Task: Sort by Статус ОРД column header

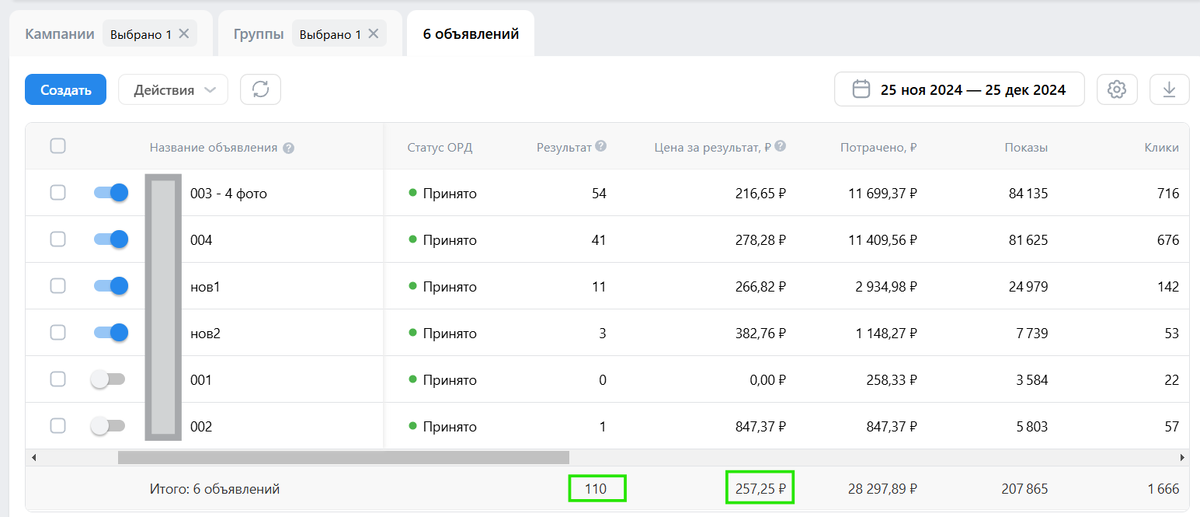Action: click(x=440, y=147)
